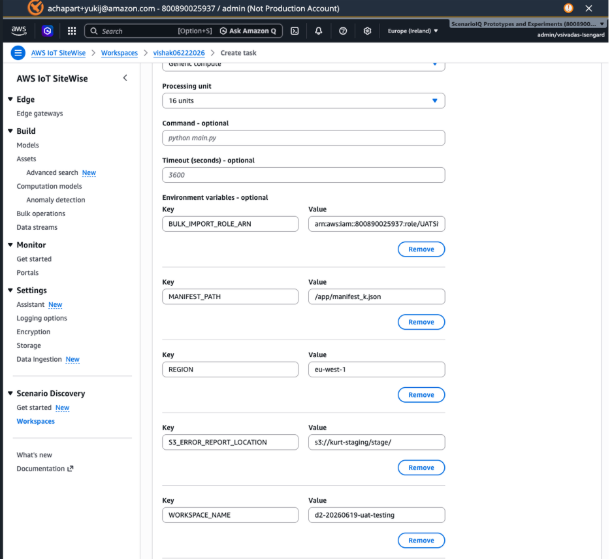Open Logging options

pos(42,318)
